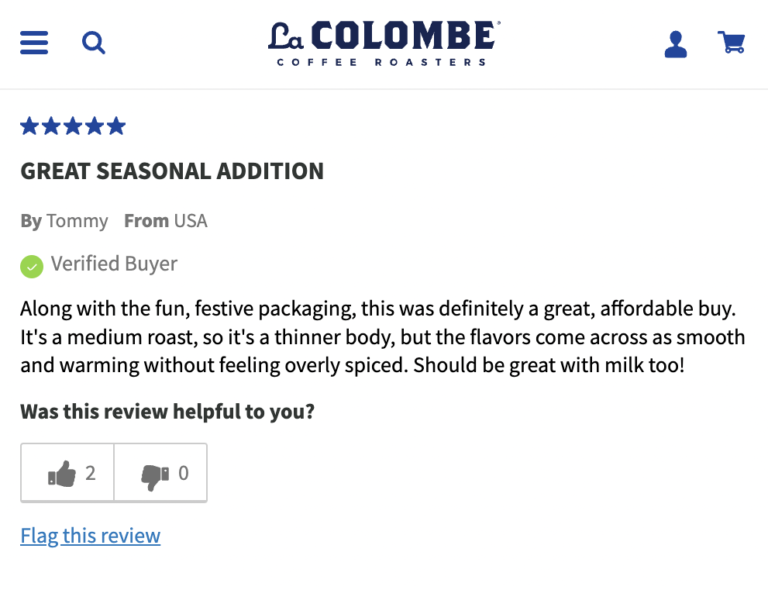Click the "Great Seasonal Addition" review title
The width and height of the screenshot is (768, 590).
172,171
